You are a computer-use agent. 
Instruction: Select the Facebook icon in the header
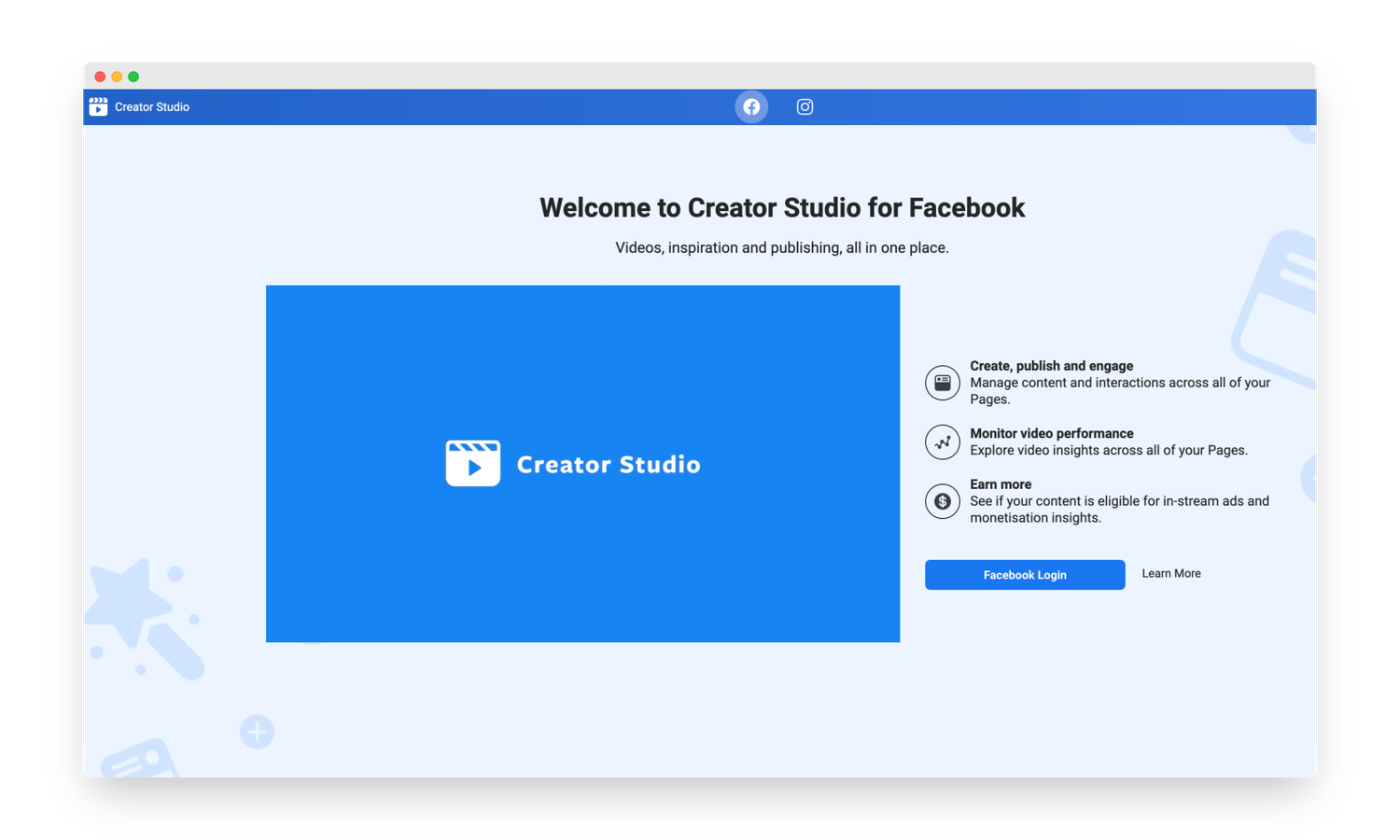click(x=751, y=106)
